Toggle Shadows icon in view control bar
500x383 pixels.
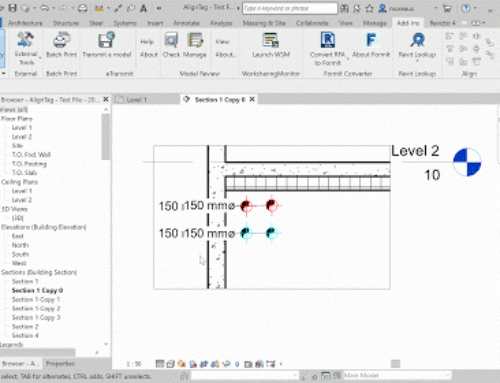193,364
